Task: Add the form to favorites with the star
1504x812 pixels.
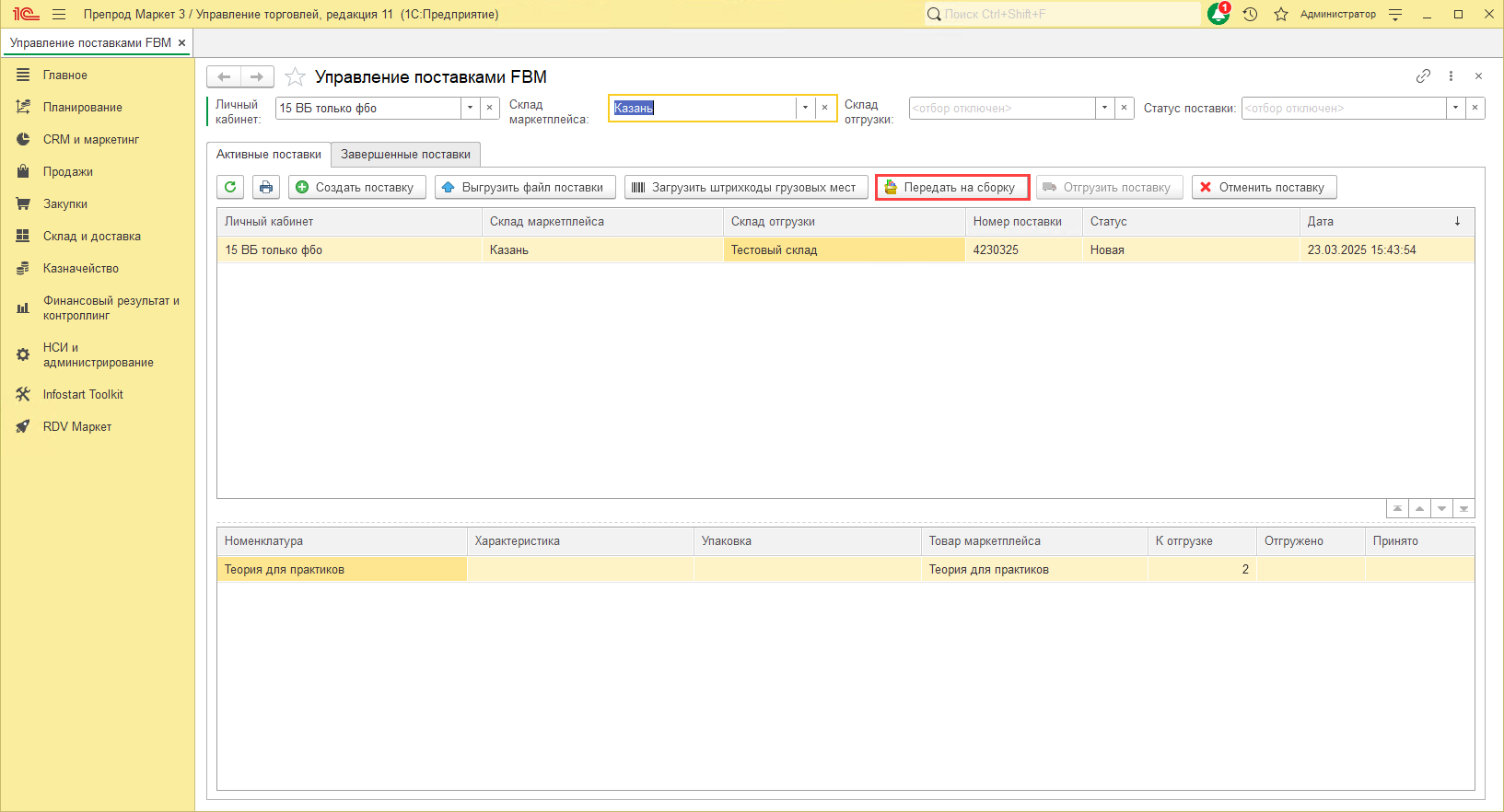Action: pos(295,76)
